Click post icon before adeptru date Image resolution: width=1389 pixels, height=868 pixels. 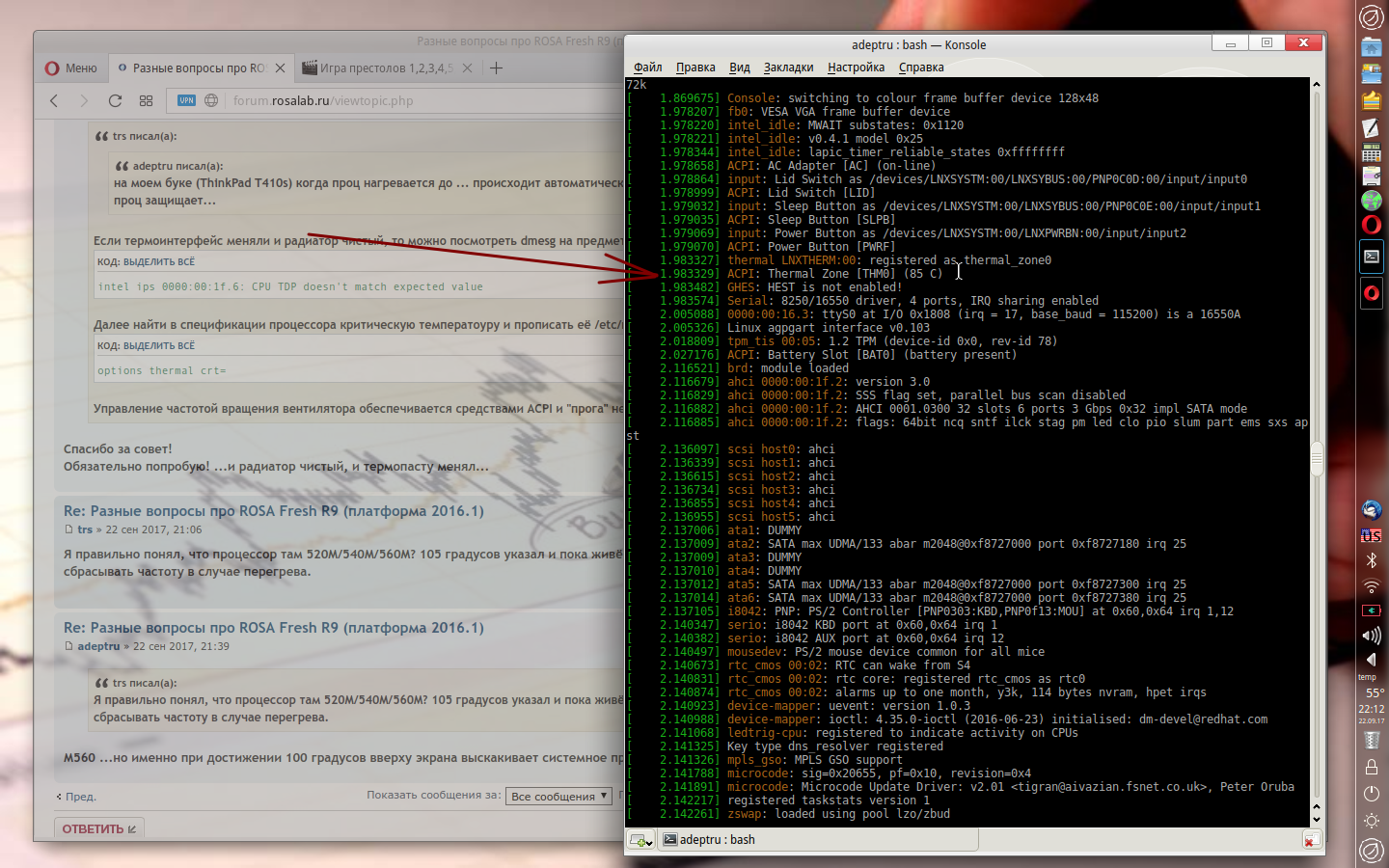(x=68, y=646)
